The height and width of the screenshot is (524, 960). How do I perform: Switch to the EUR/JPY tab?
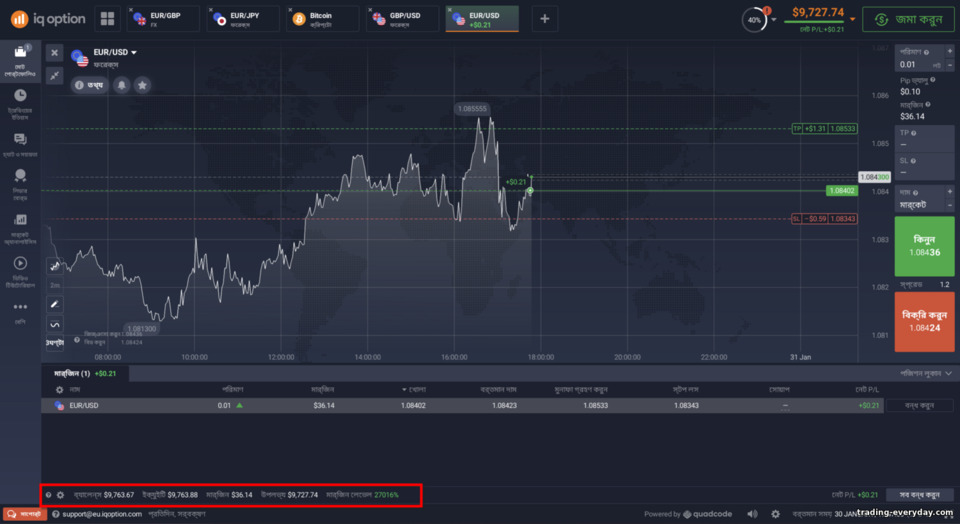[242, 19]
